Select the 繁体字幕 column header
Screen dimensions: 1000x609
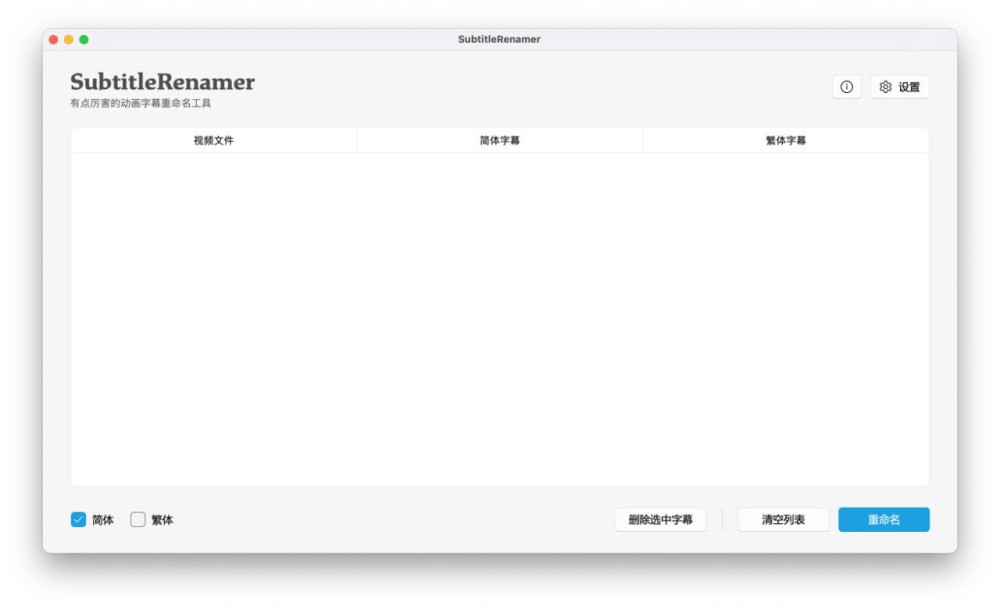click(x=786, y=140)
